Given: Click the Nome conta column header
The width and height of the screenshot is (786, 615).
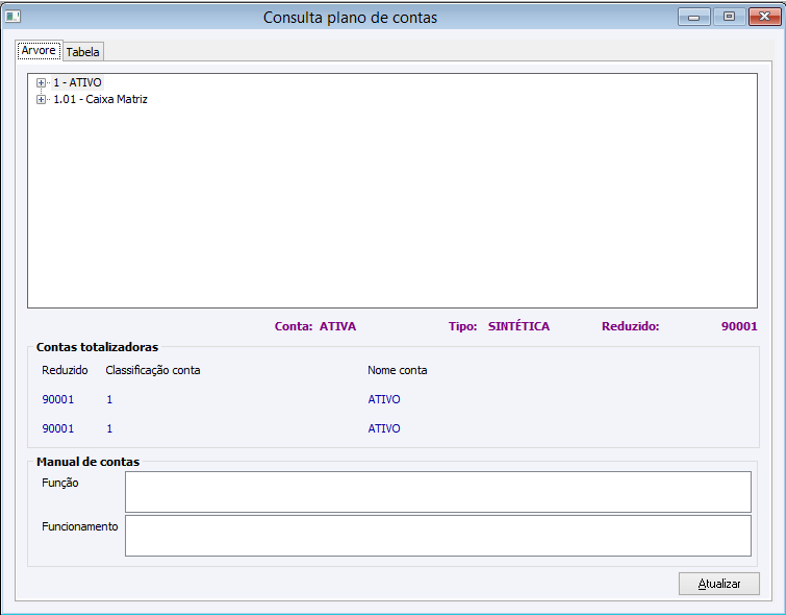Looking at the screenshot, I should pyautogui.click(x=398, y=370).
